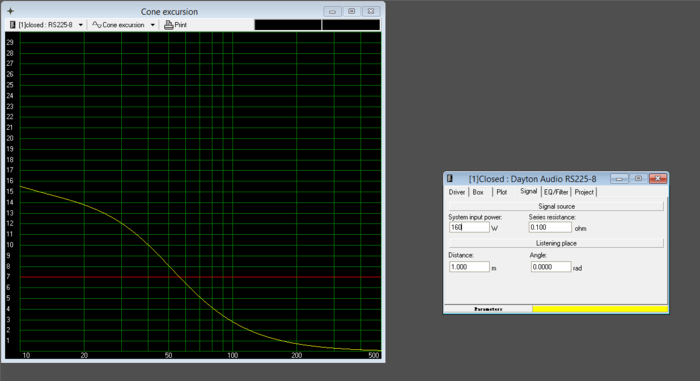
Task: Minimize the Cone excursion window
Action: 332,11
